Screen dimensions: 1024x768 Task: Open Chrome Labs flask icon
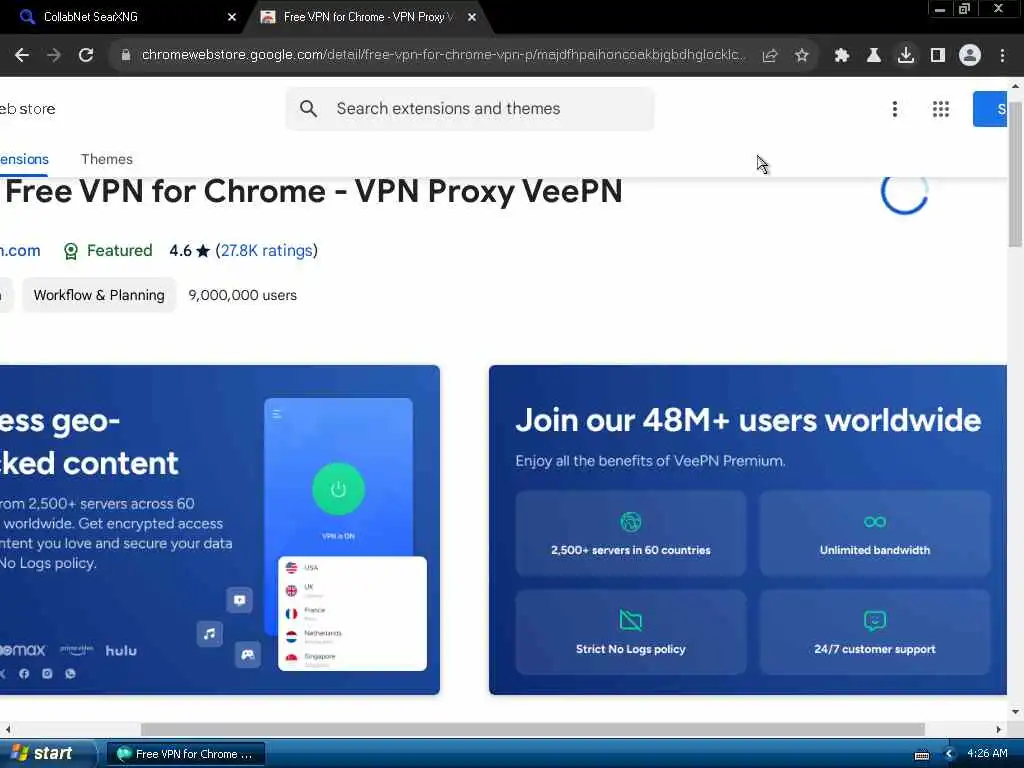[x=874, y=56]
